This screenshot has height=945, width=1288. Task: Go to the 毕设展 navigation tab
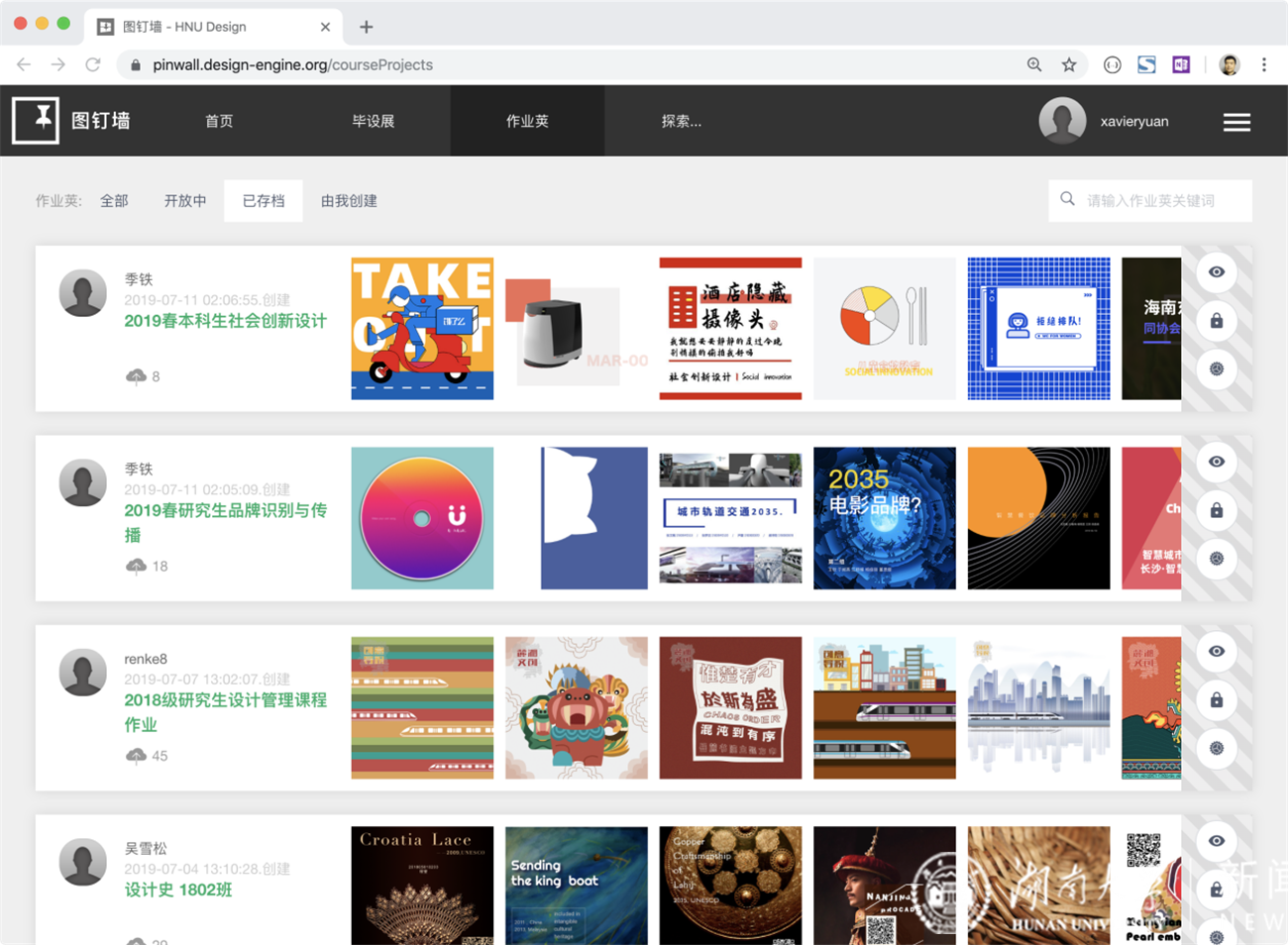pyautogui.click(x=373, y=122)
